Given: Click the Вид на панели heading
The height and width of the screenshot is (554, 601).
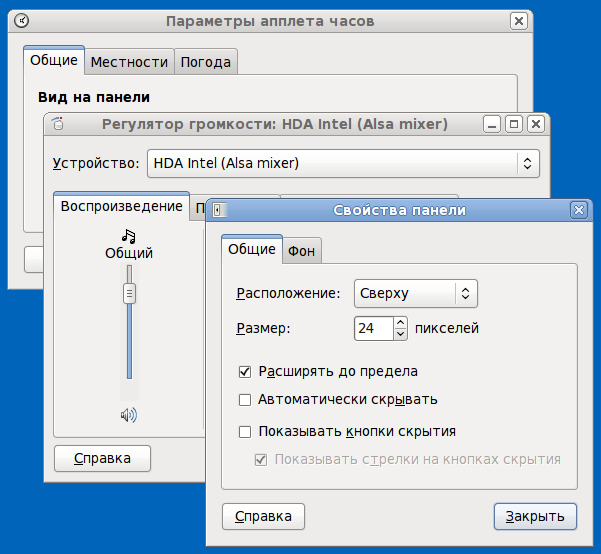Looking at the screenshot, I should point(94,97).
